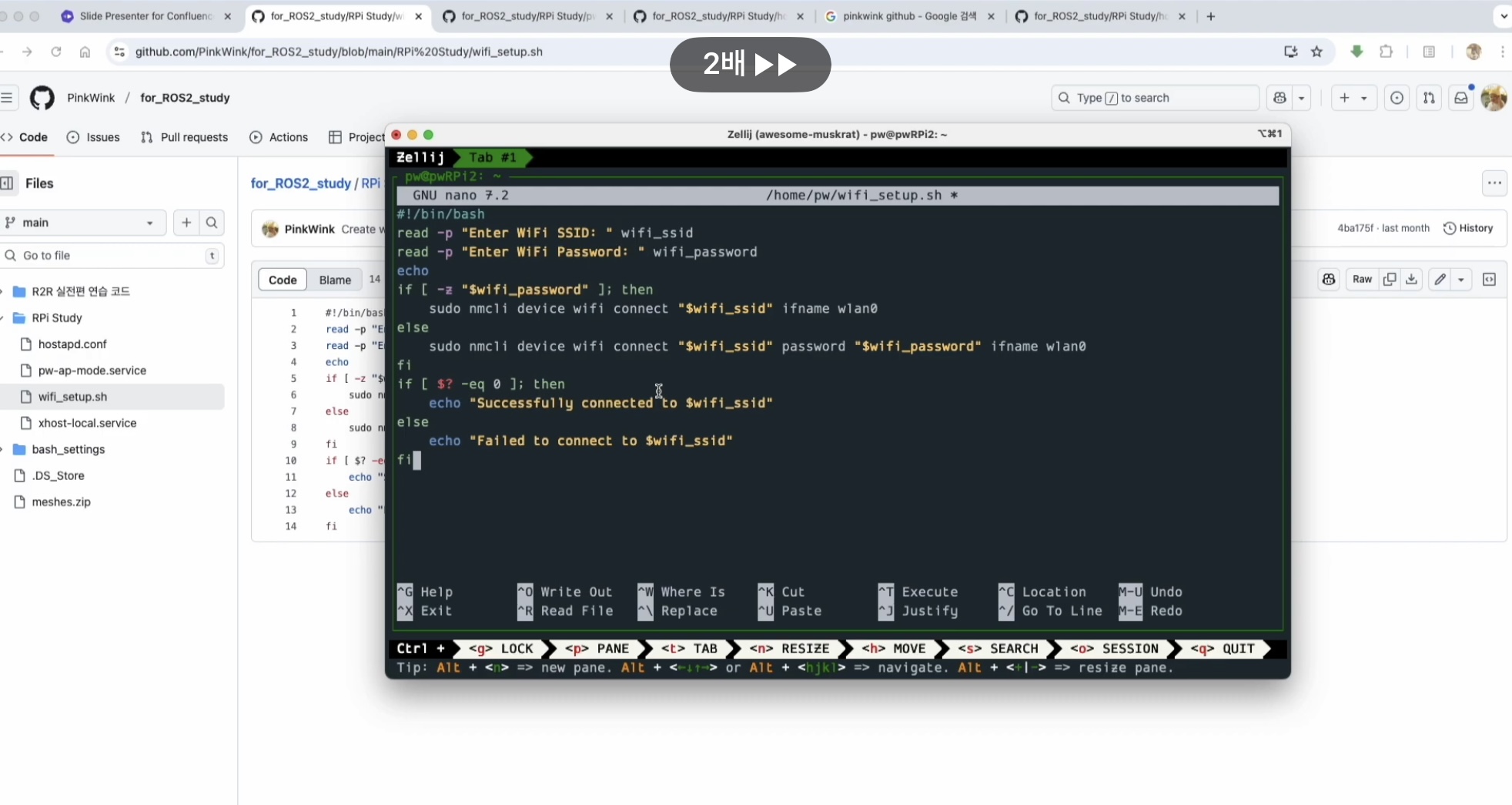Screen dimensions: 1512x805
Task: Switch to the Pull requests tab
Action: point(184,137)
